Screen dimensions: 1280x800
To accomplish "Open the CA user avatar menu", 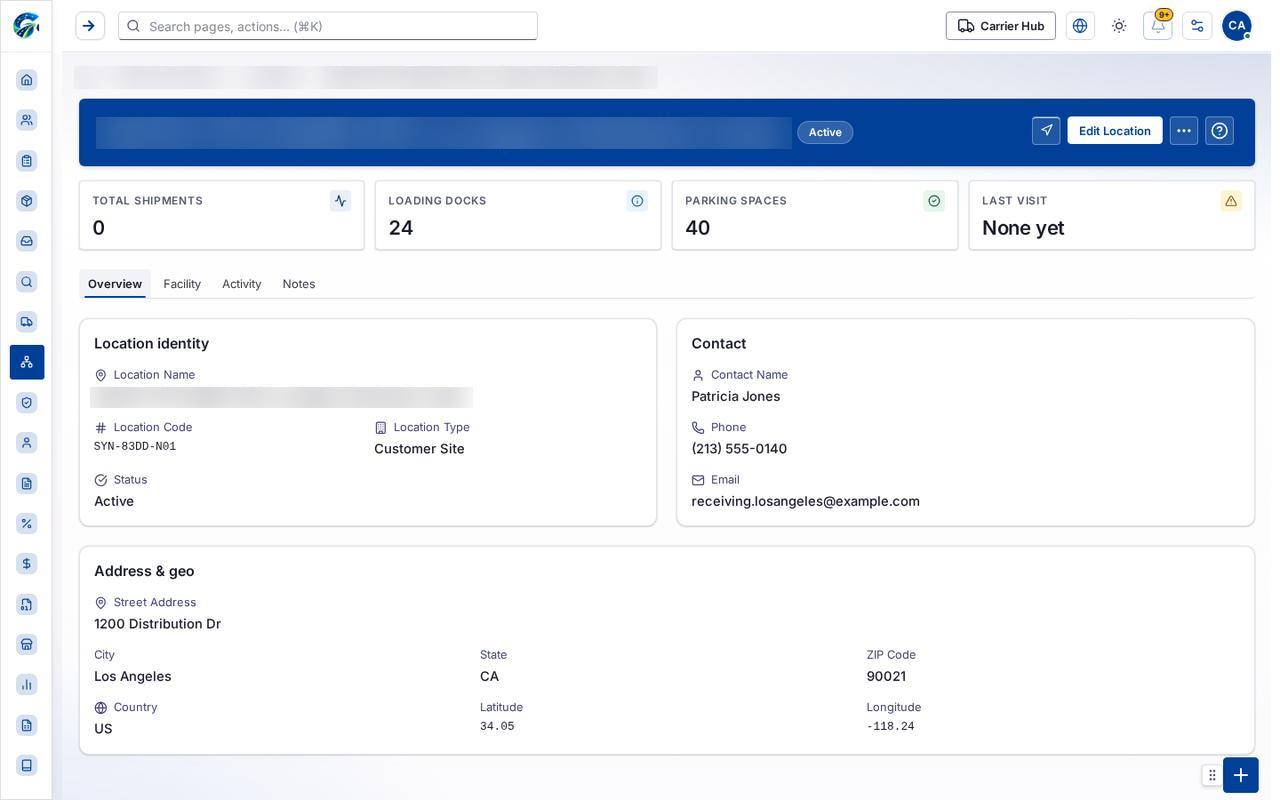I will coord(1237,26).
